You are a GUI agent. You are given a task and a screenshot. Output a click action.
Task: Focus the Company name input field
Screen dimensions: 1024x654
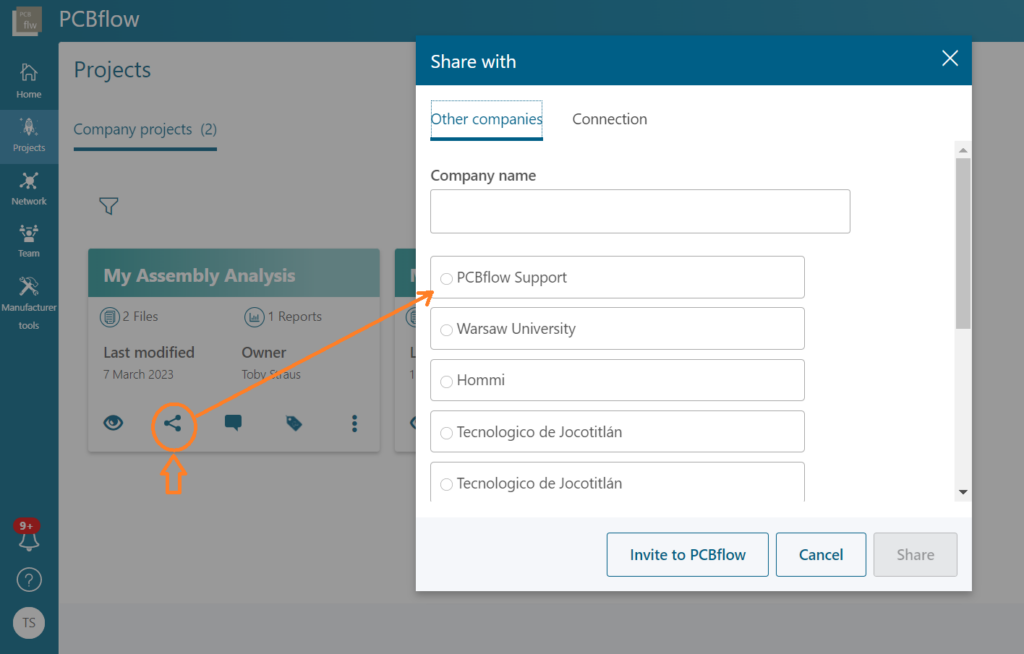[640, 212]
